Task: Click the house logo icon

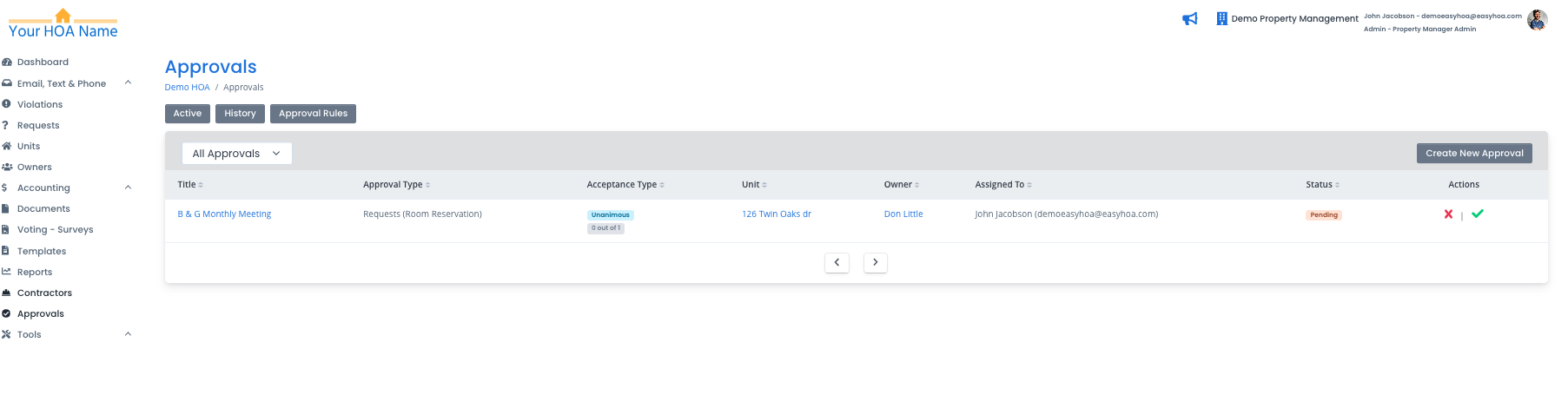Action: click(63, 16)
